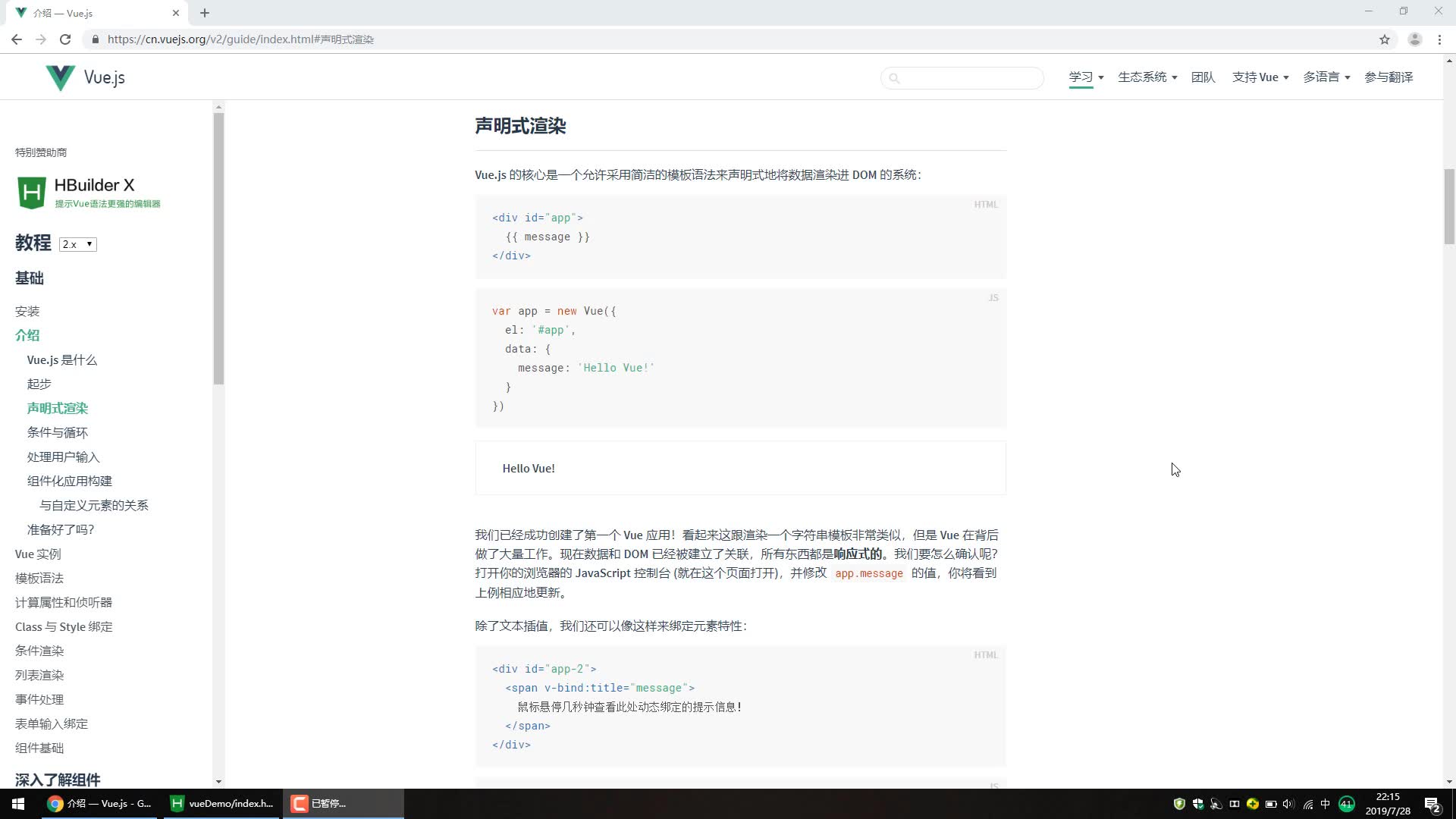
Task: Expand the 多语言 dropdown menu
Action: tap(1326, 77)
